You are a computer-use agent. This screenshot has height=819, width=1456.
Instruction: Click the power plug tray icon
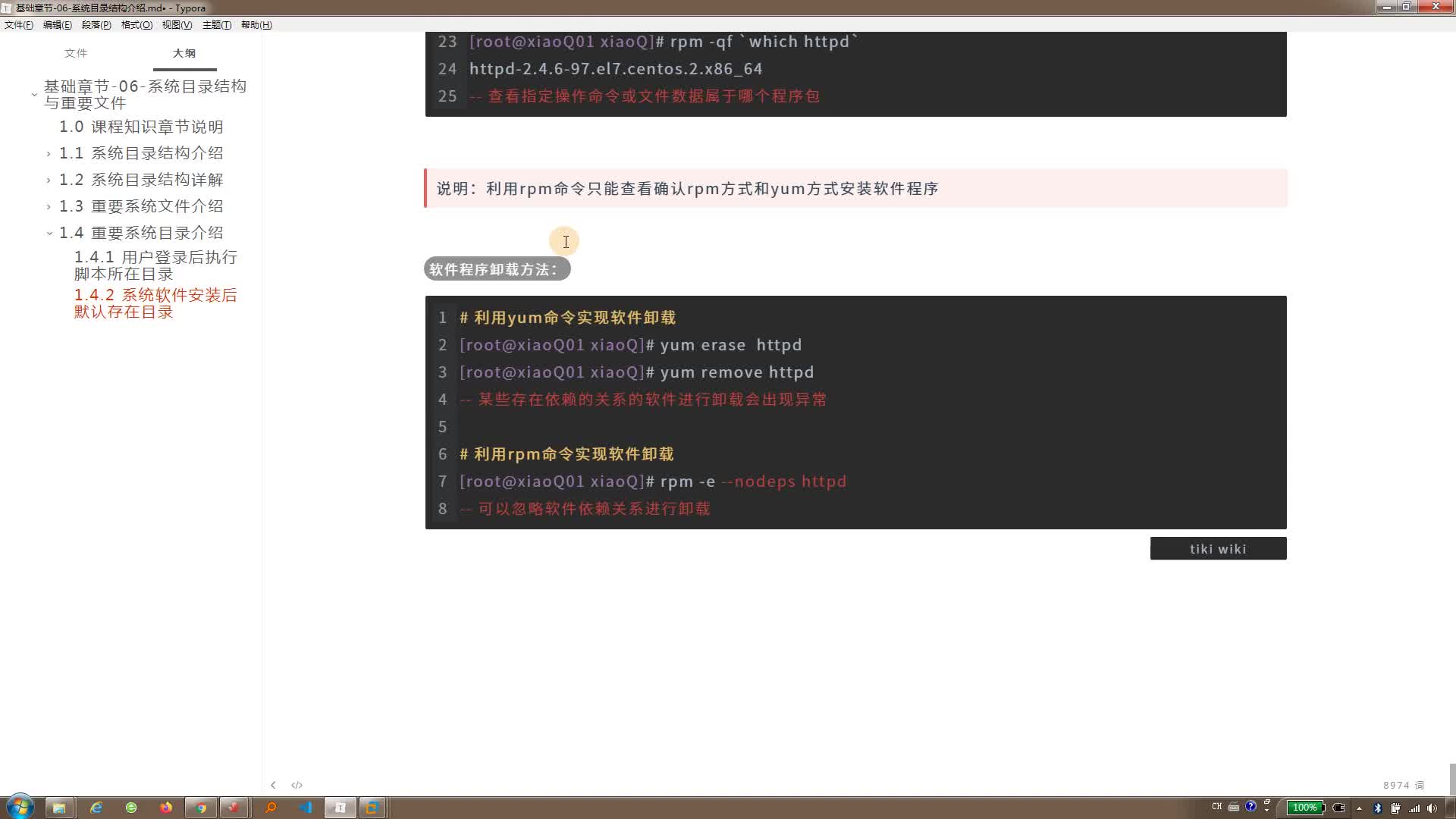(x=1338, y=808)
